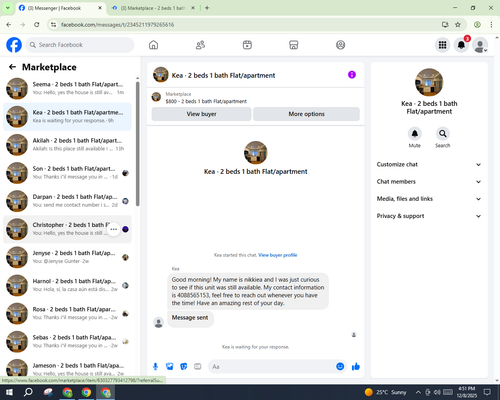Select the selected Kea conversation row
500x400 pixels.
(67, 117)
